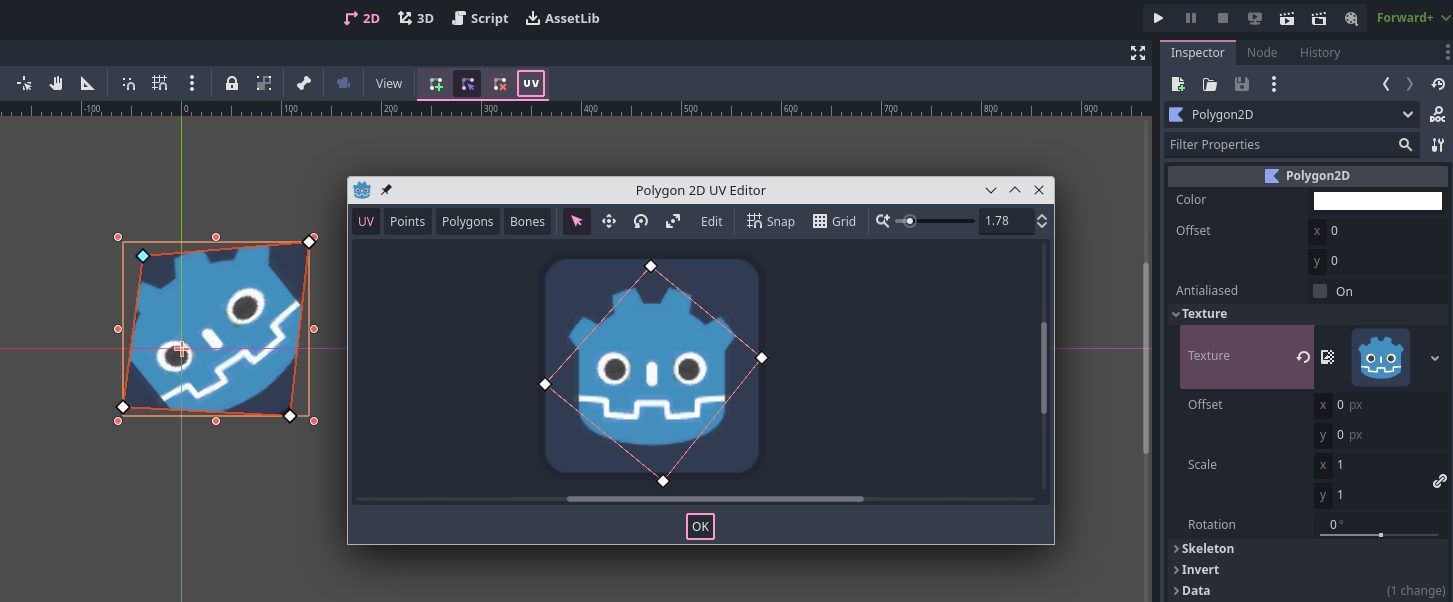Select the edit polygon points tool
This screenshot has height=602, width=1453.
click(468, 84)
